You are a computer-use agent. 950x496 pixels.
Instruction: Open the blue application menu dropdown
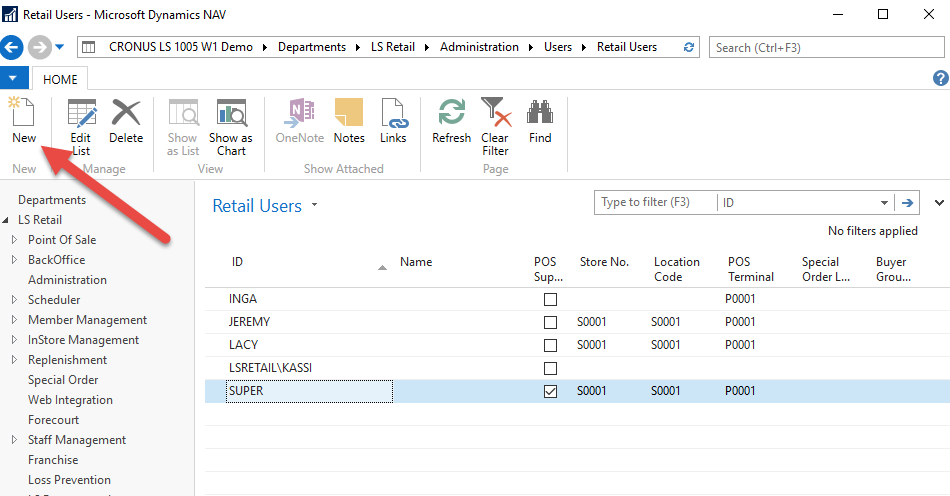click(12, 78)
